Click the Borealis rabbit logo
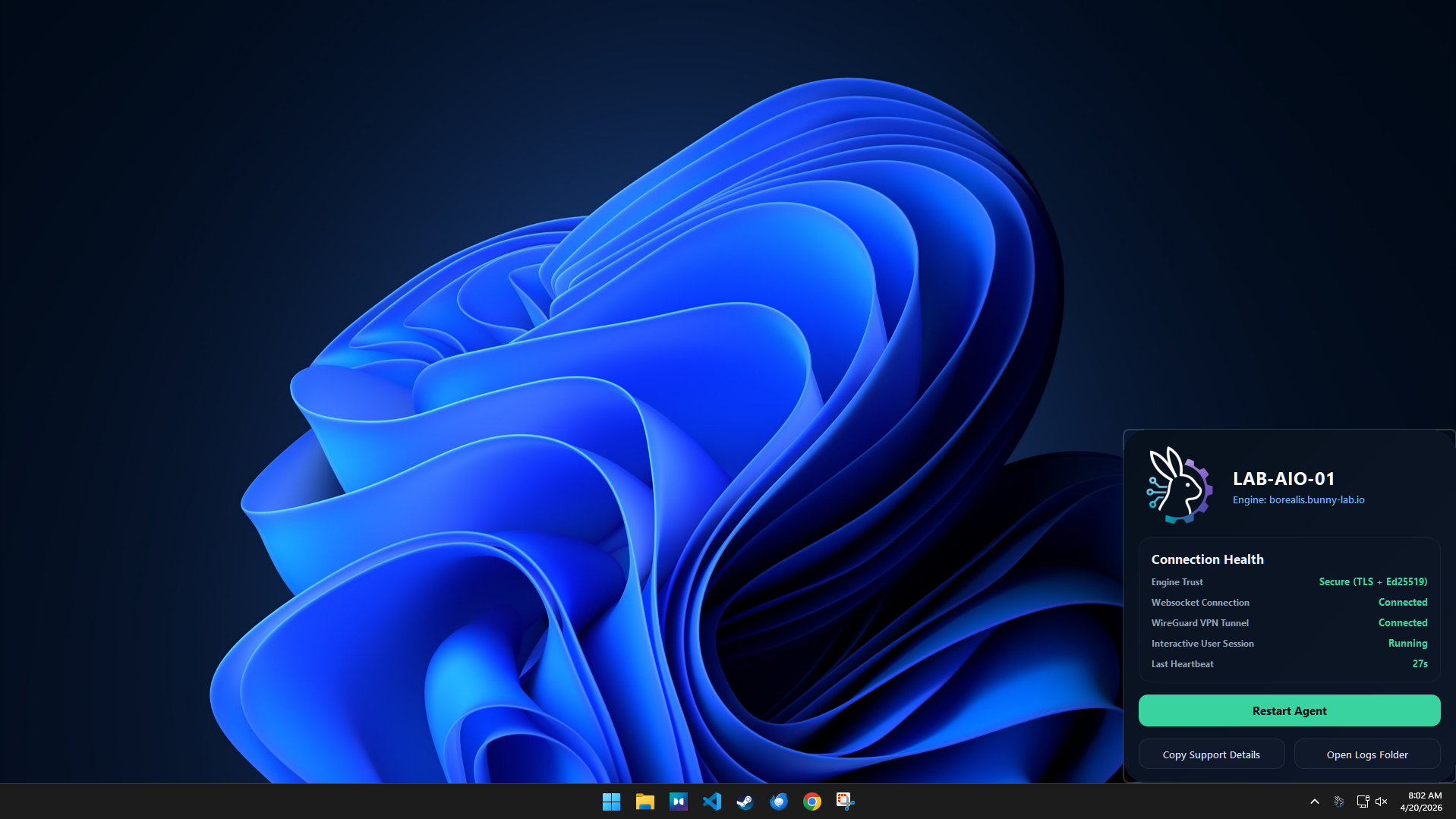Screen dimensions: 1456x819 point(1179,486)
